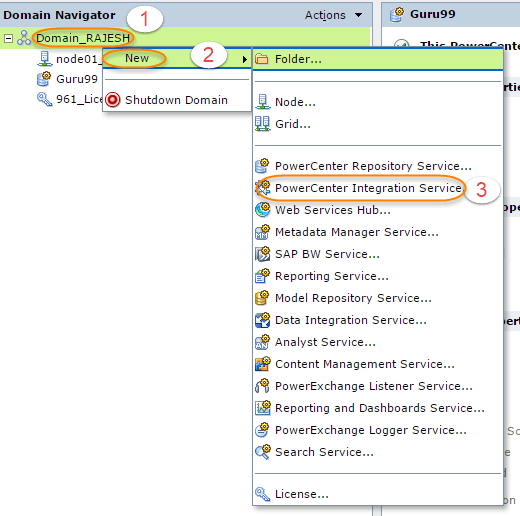Click the Reporting Service icon
The width and height of the screenshot is (520, 516).
click(262, 276)
